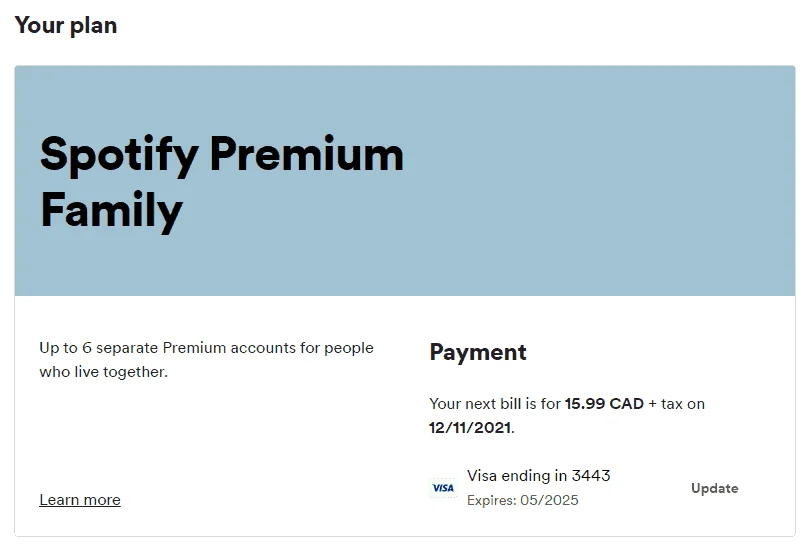
Task: Select the Your plan heading
Action: click(x=66, y=26)
